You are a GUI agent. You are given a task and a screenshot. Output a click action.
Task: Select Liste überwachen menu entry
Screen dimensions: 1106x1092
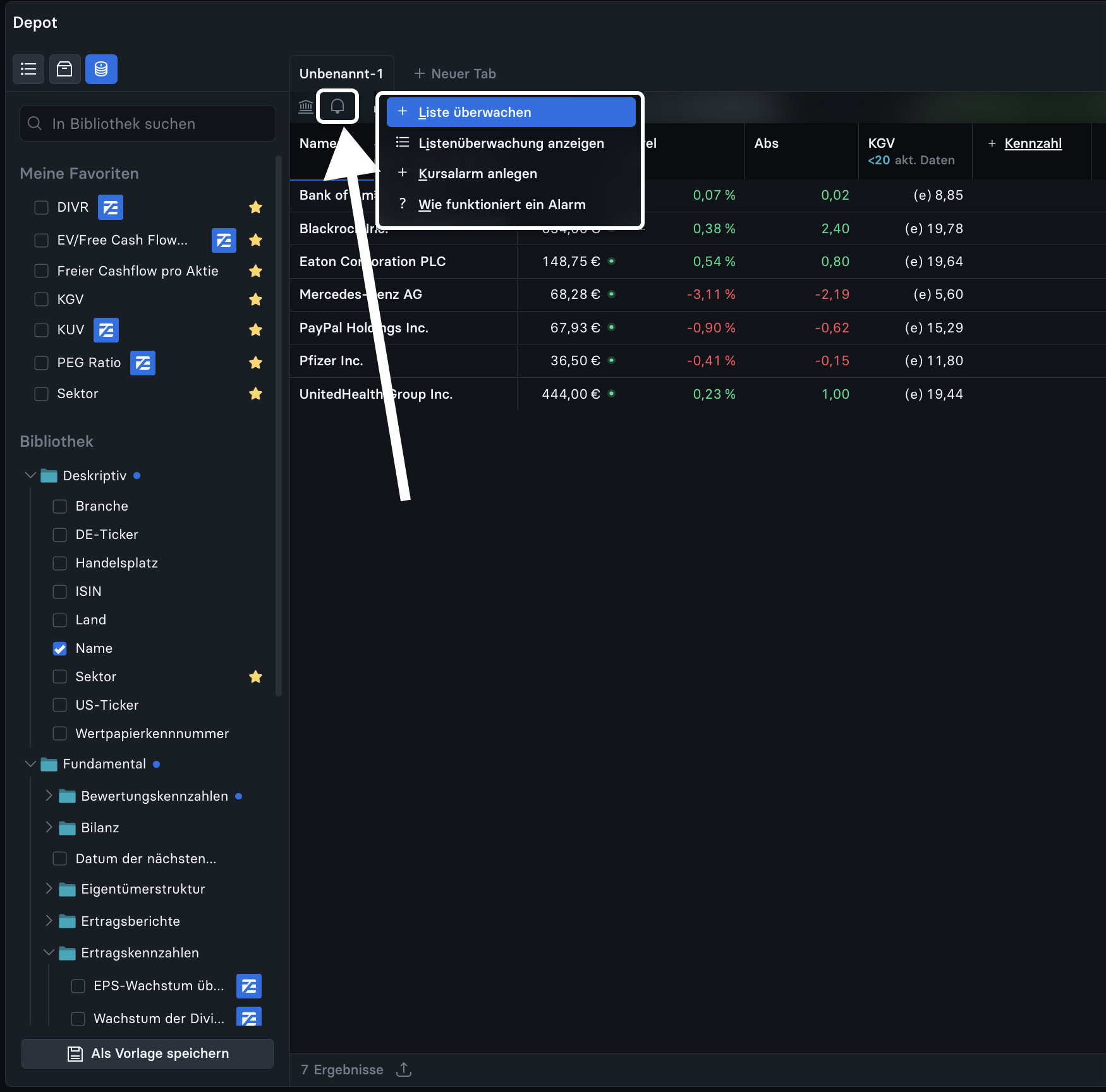point(511,112)
